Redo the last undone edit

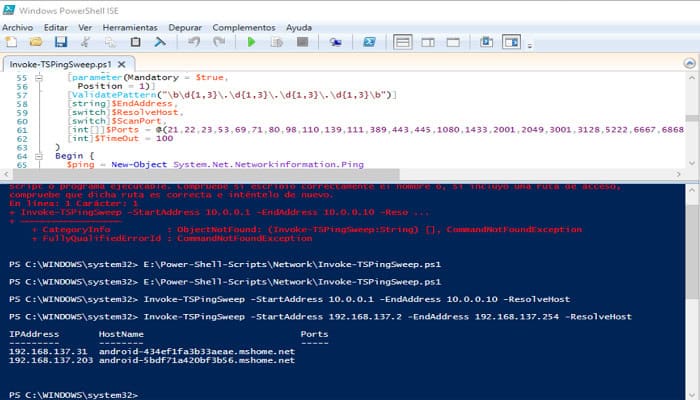pyautogui.click(x=219, y=42)
